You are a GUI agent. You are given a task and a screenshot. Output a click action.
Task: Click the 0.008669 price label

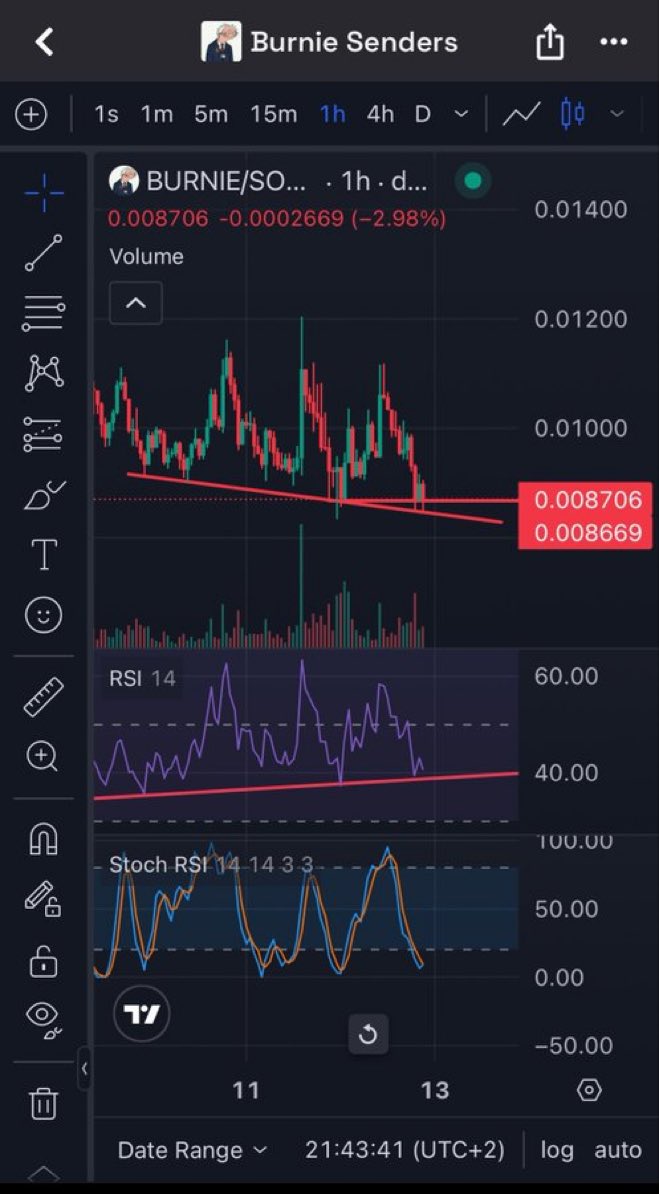coord(585,532)
